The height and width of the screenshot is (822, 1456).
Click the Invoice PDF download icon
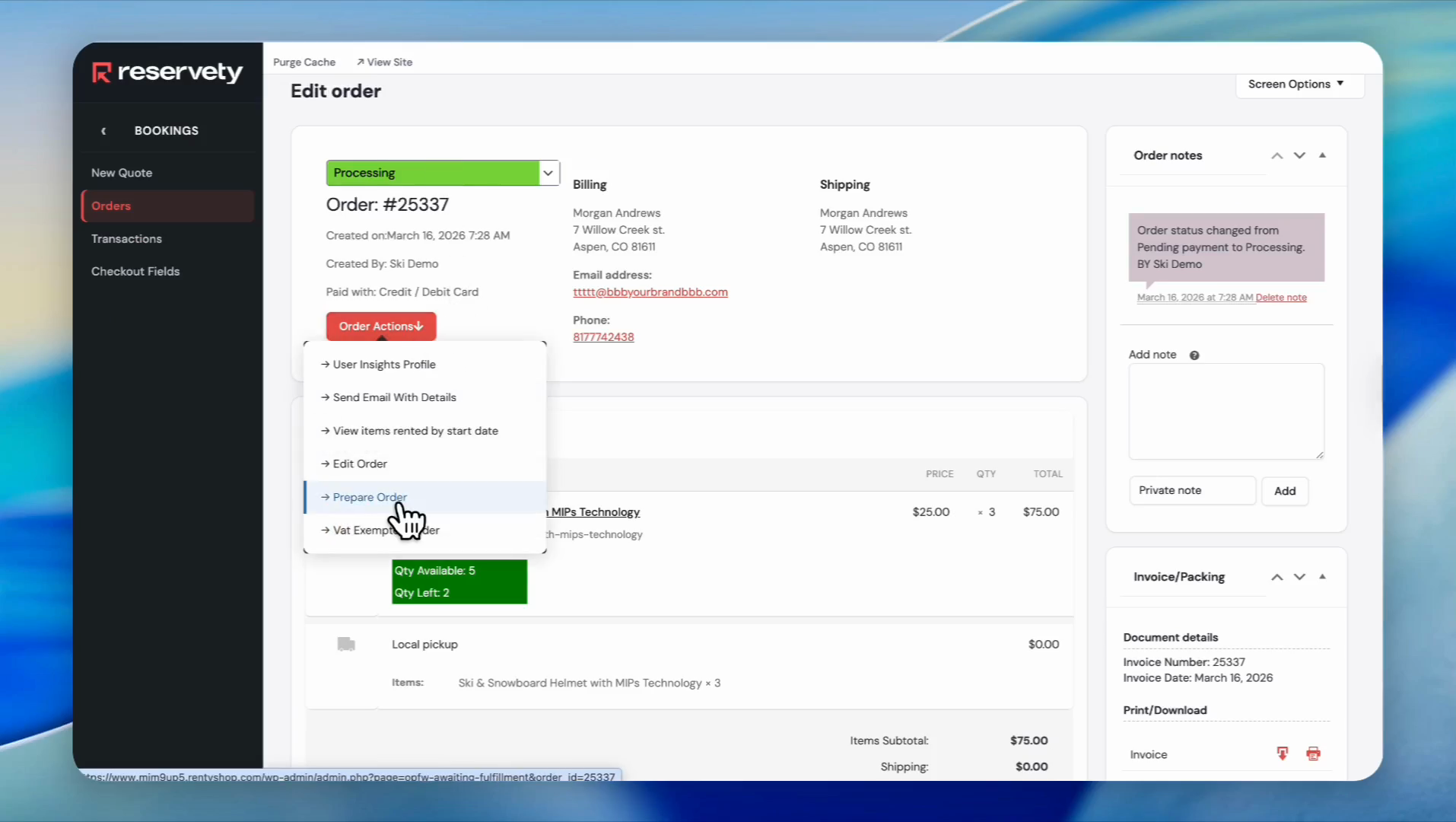point(1282,753)
